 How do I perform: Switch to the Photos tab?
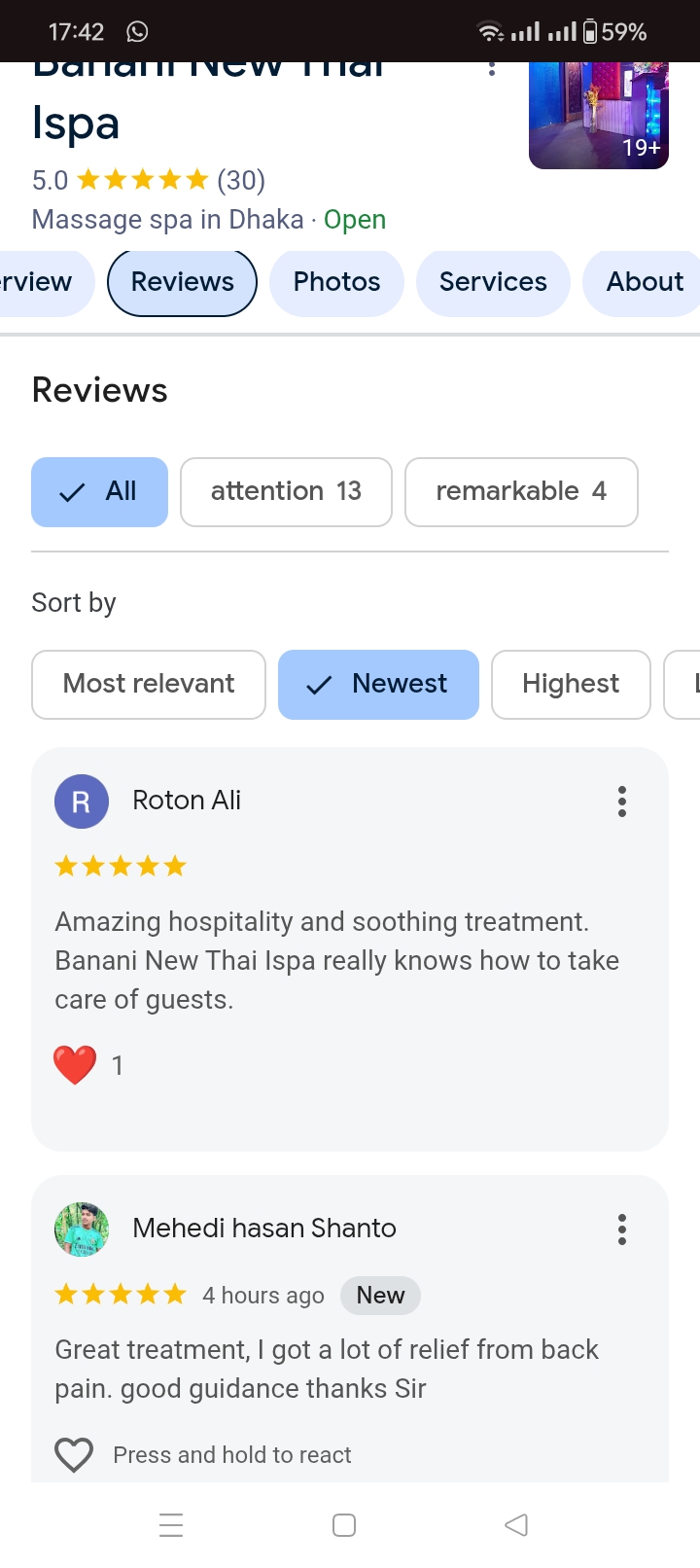336,282
